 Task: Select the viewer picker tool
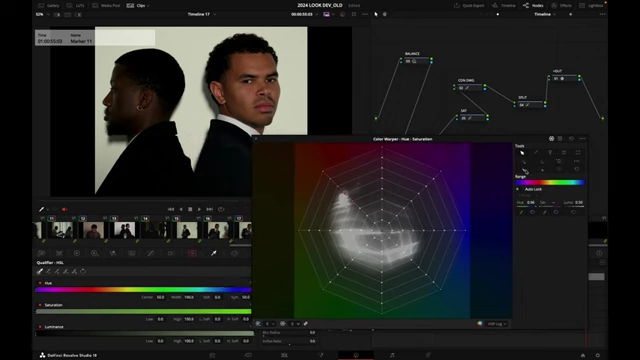[x=41, y=209]
